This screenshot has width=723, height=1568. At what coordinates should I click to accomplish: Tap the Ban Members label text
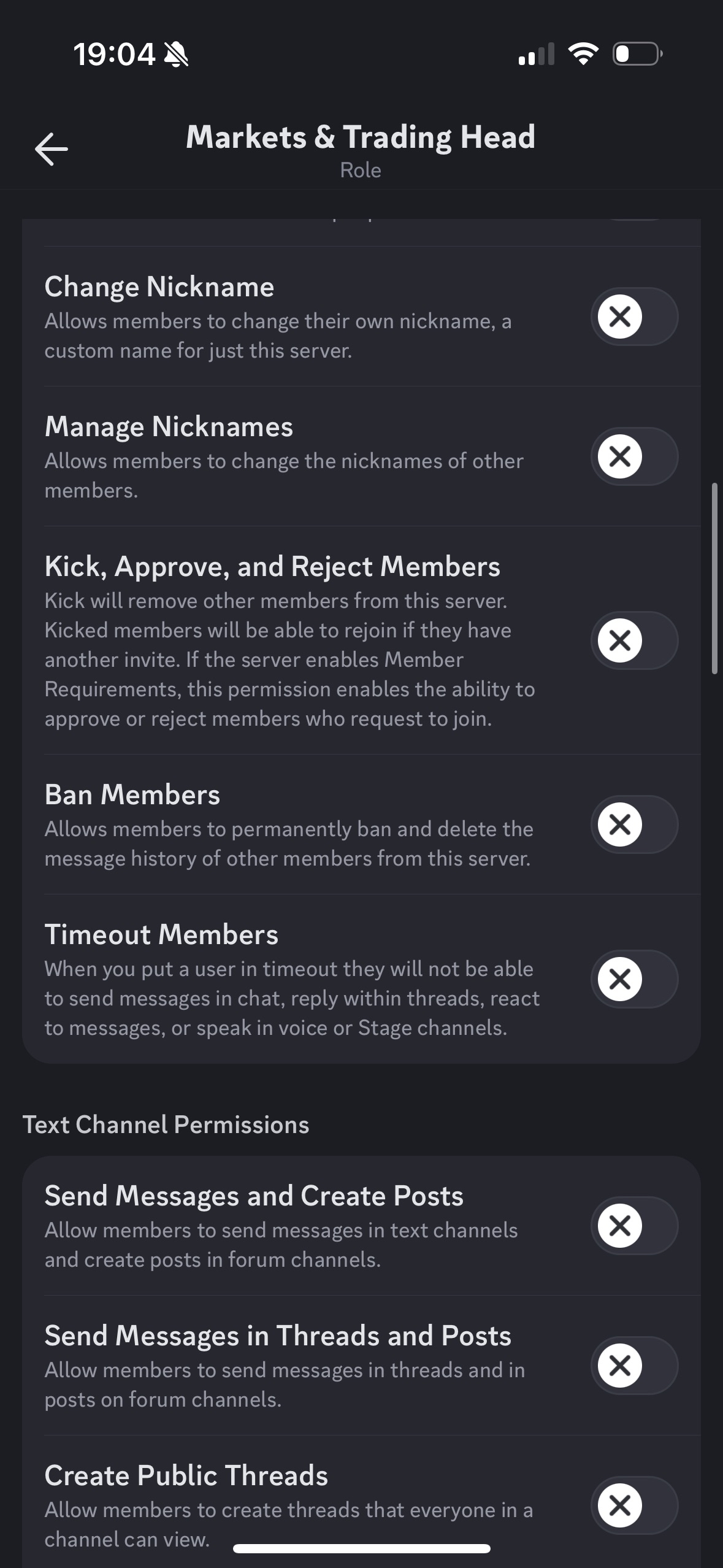click(x=132, y=794)
